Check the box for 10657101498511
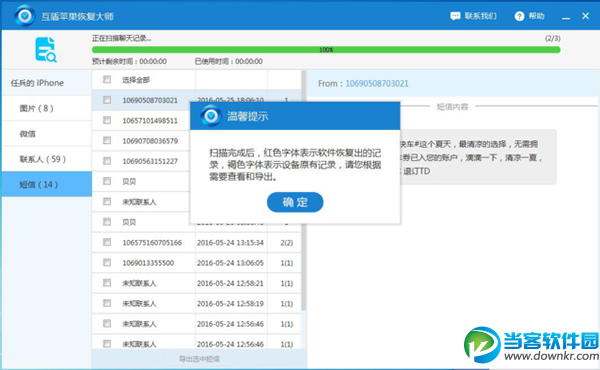 (x=107, y=120)
